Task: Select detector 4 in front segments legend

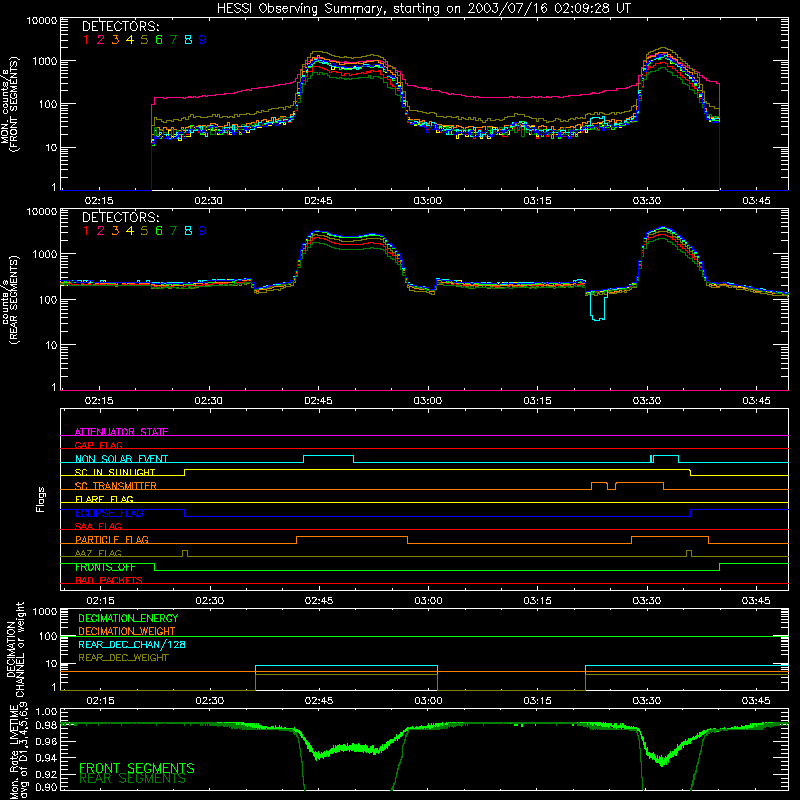Action: [130, 40]
